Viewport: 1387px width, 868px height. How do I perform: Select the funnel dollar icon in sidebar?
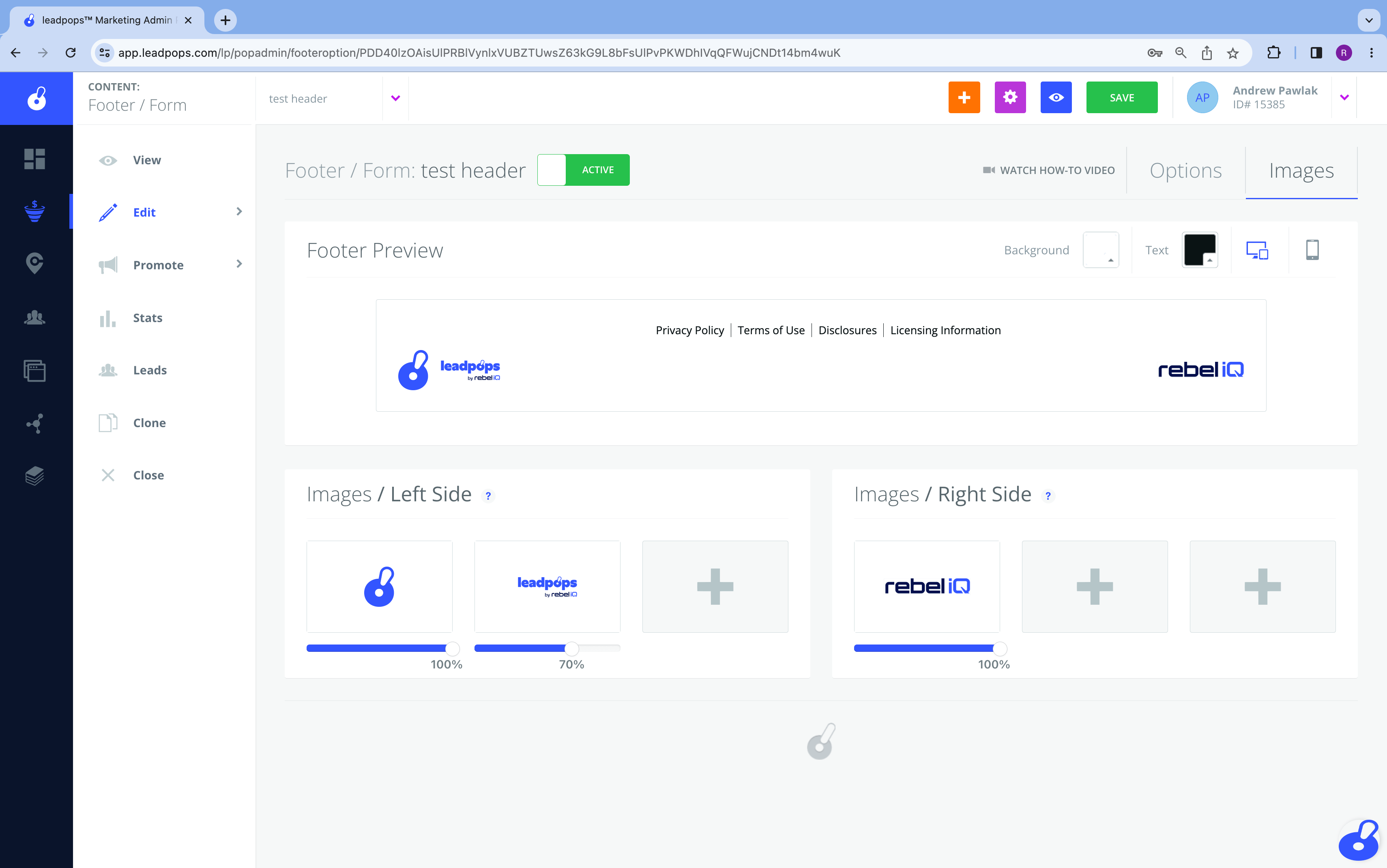(x=34, y=211)
